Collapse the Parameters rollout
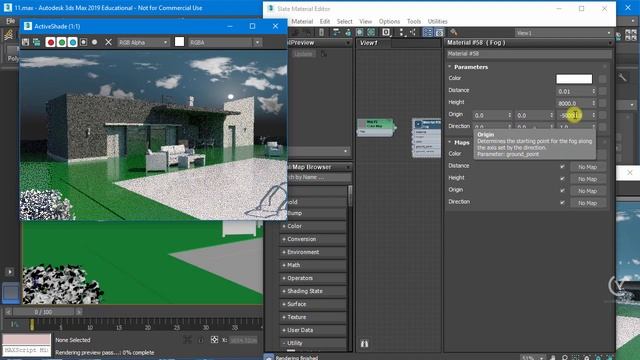Screen dimensions: 640x360 [449, 67]
